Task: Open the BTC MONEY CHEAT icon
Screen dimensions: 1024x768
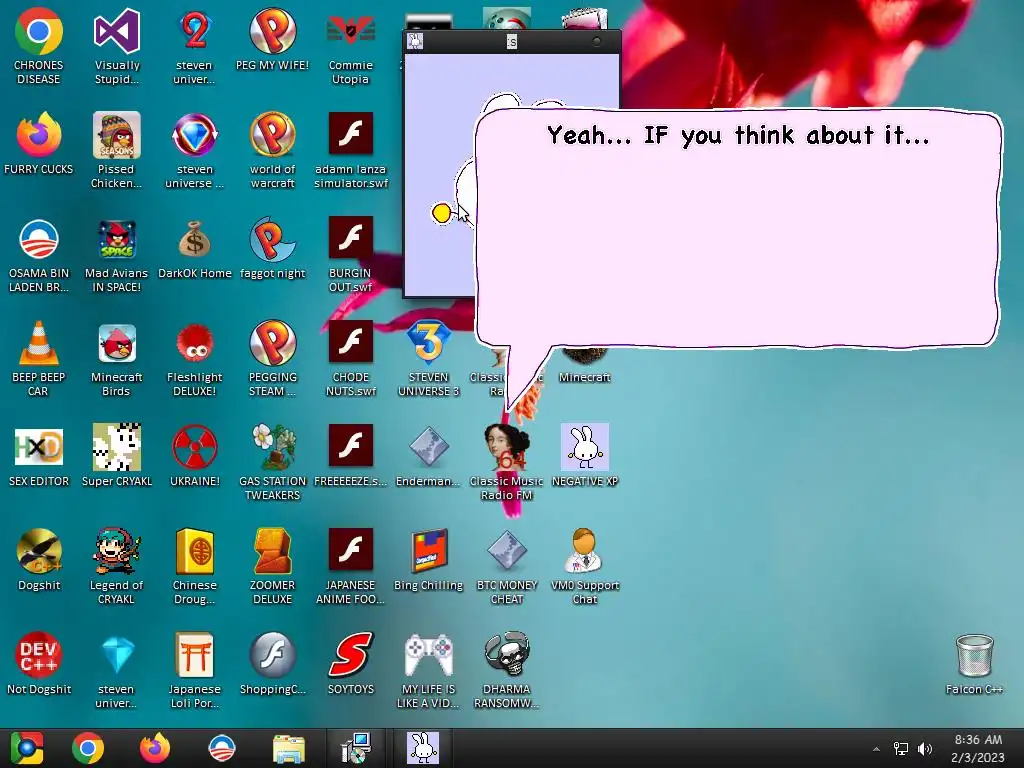Action: (506, 566)
